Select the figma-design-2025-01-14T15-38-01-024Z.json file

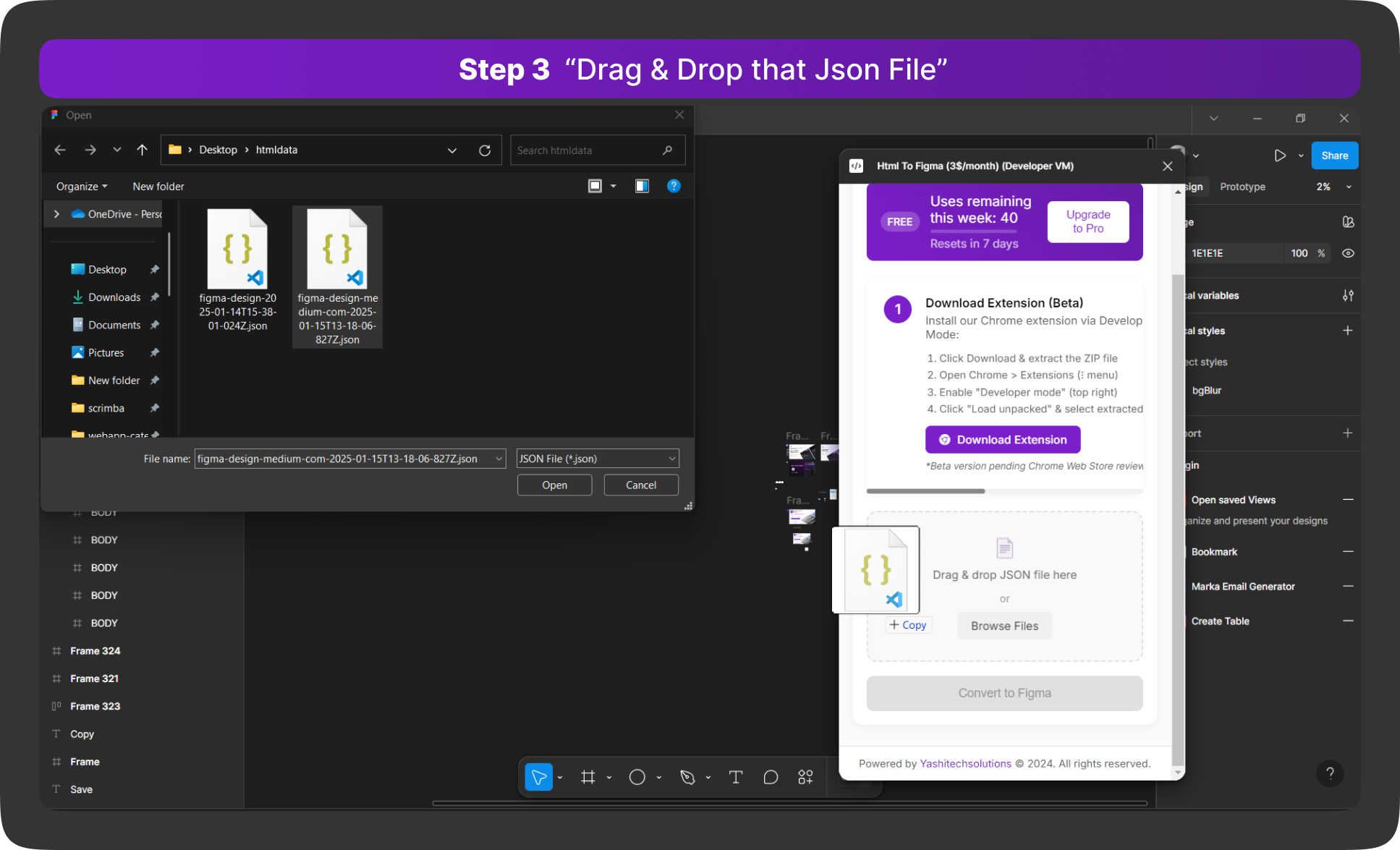(237, 271)
